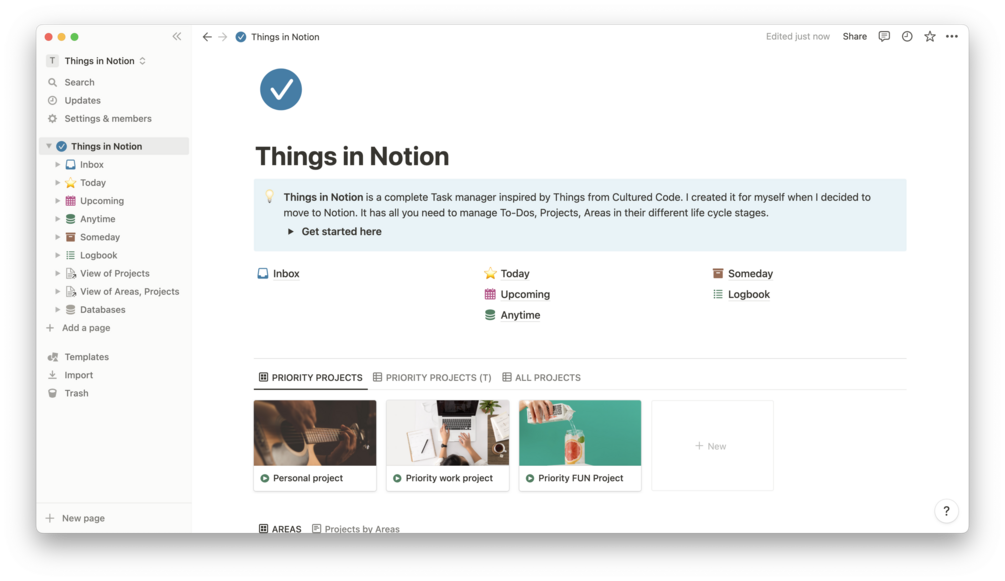The width and height of the screenshot is (1005, 581).
Task: Click the Anytime stack icon in the sidebar
Action: [71, 219]
